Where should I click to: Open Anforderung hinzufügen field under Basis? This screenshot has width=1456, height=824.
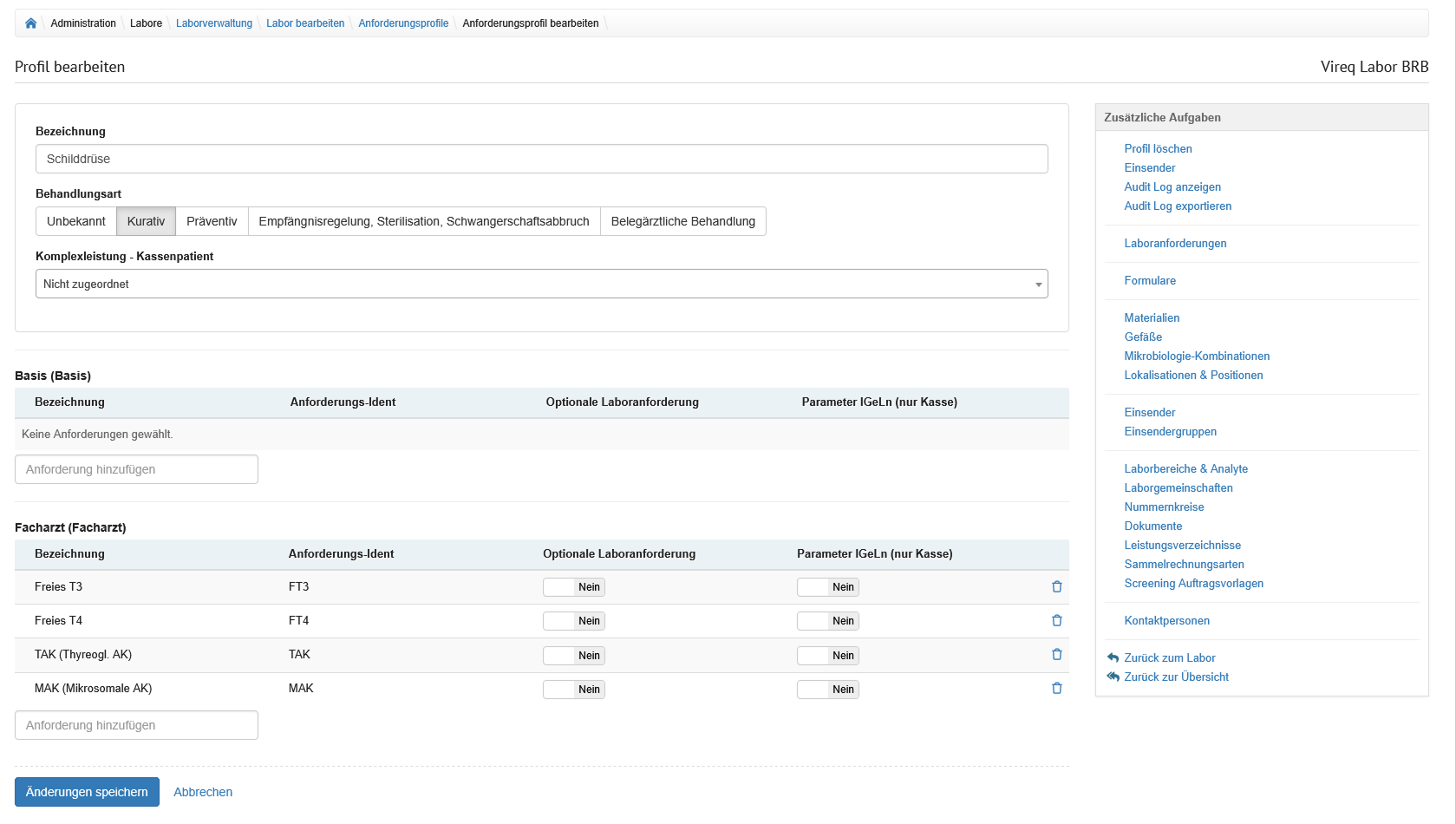point(136,469)
